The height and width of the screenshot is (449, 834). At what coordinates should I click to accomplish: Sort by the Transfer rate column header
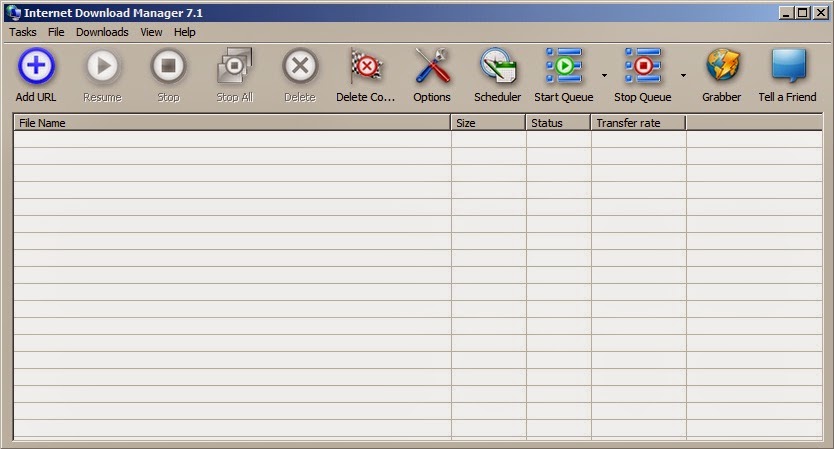click(x=638, y=123)
